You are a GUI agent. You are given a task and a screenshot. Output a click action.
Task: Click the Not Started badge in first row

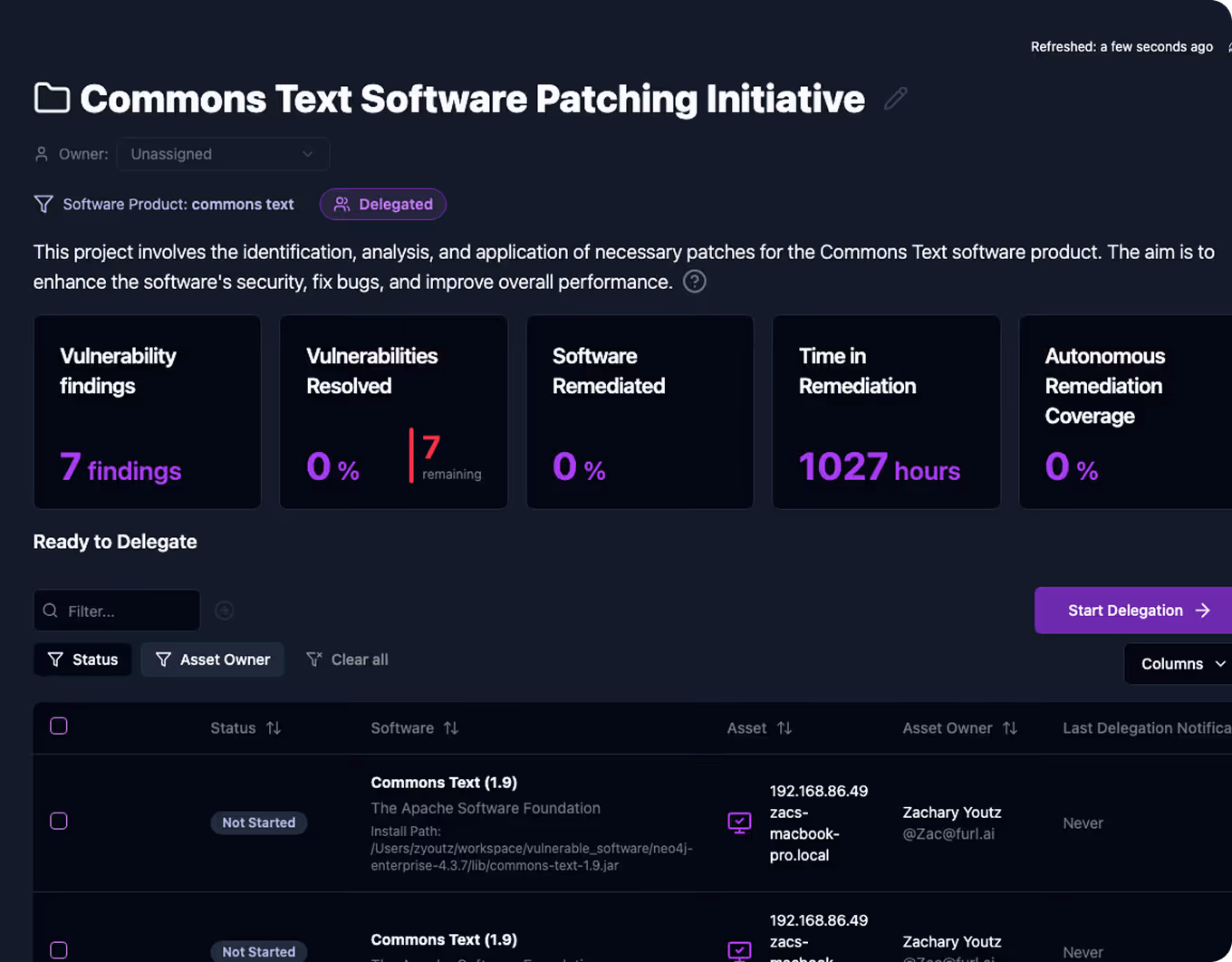(x=259, y=823)
